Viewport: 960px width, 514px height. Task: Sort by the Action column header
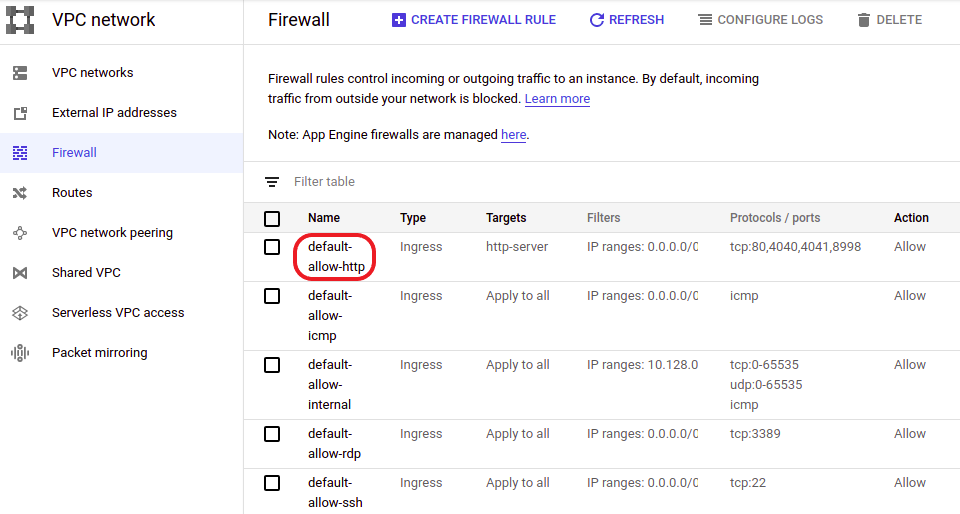(x=911, y=218)
